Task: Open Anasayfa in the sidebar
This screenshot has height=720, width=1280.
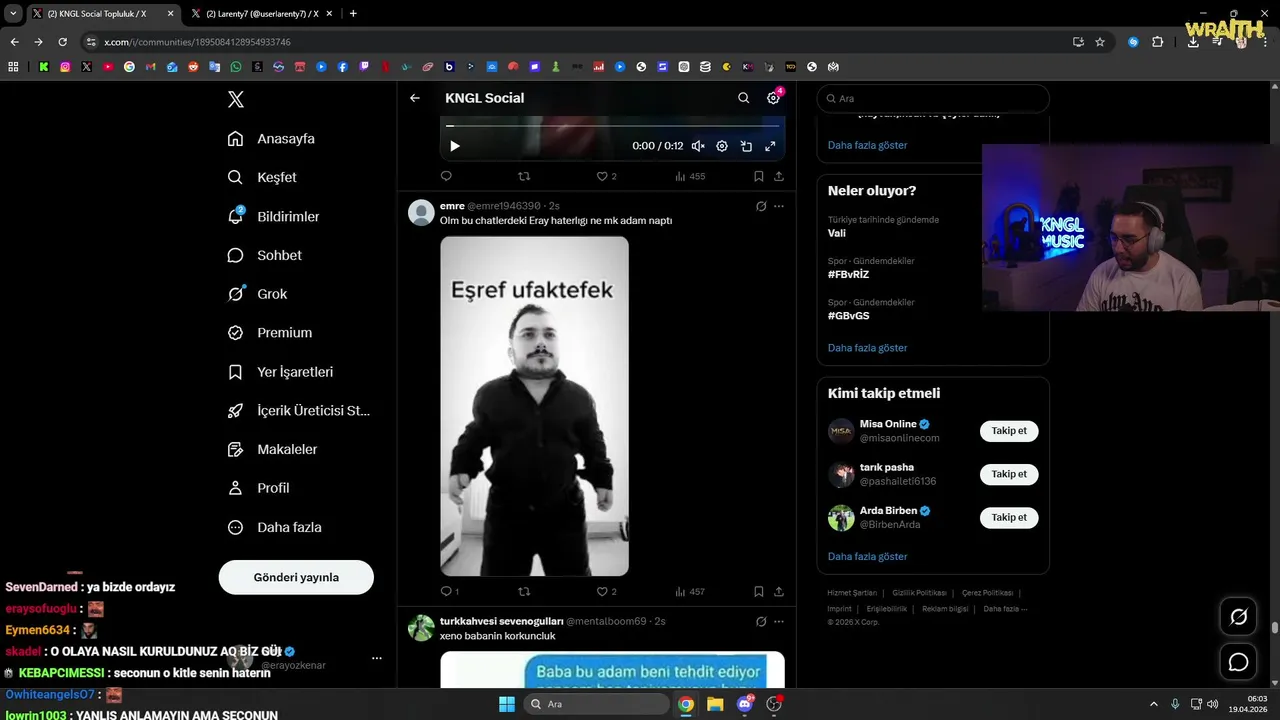Action: [271, 139]
